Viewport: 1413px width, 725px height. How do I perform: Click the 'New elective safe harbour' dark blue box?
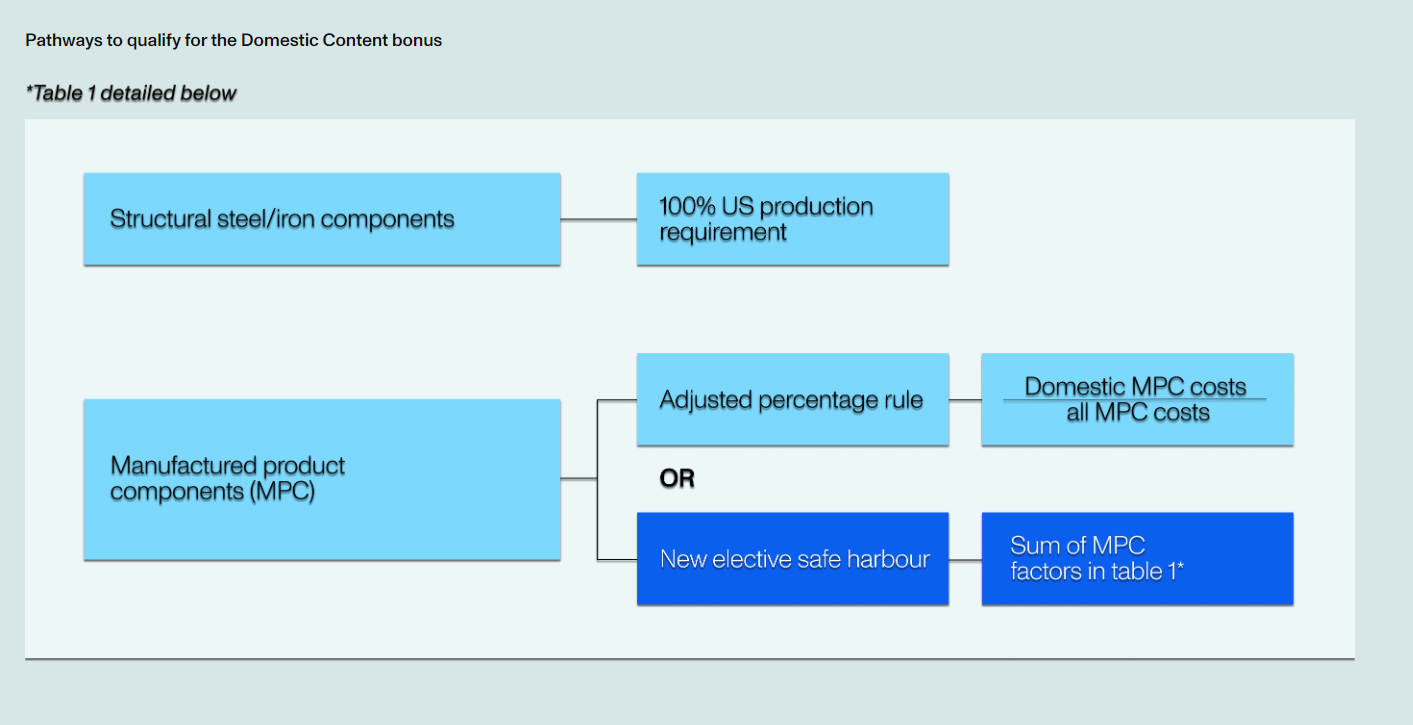click(x=792, y=559)
